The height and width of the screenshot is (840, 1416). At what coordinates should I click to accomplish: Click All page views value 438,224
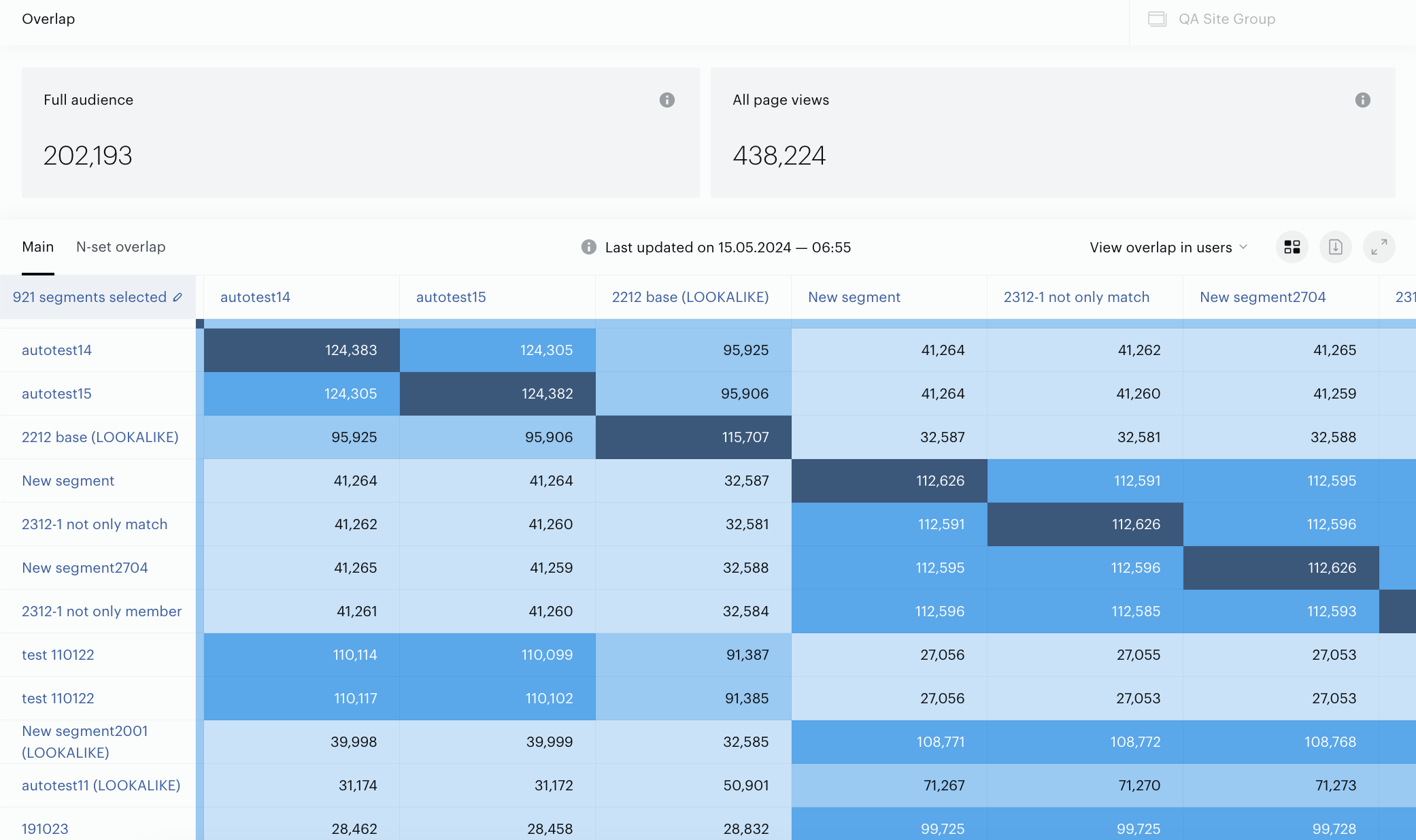point(779,156)
